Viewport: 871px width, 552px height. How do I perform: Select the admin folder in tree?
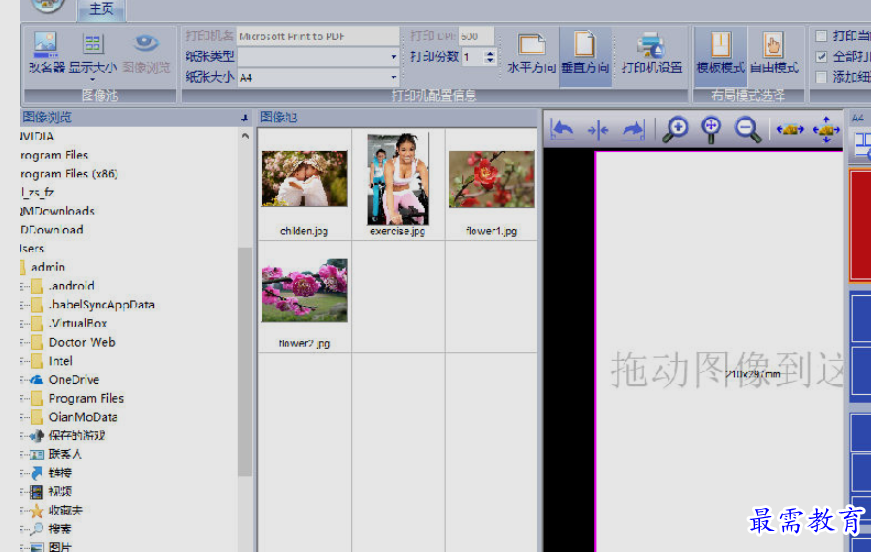click(47, 267)
